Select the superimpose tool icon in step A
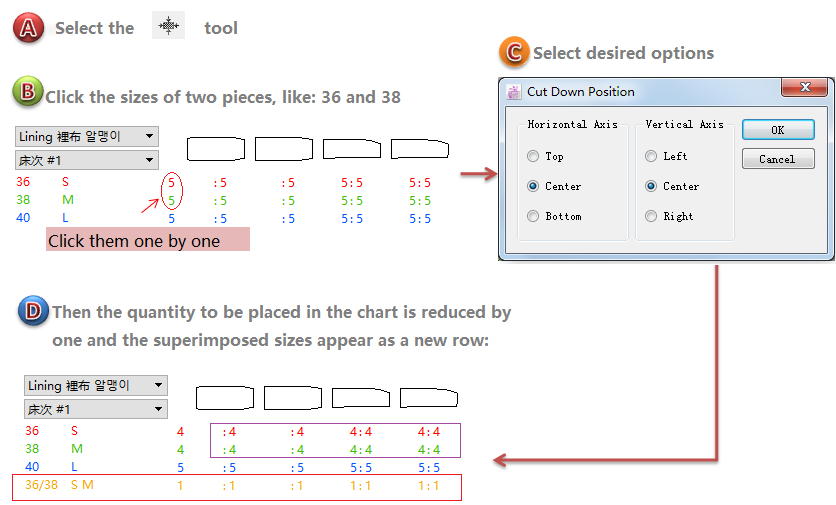 coord(169,26)
